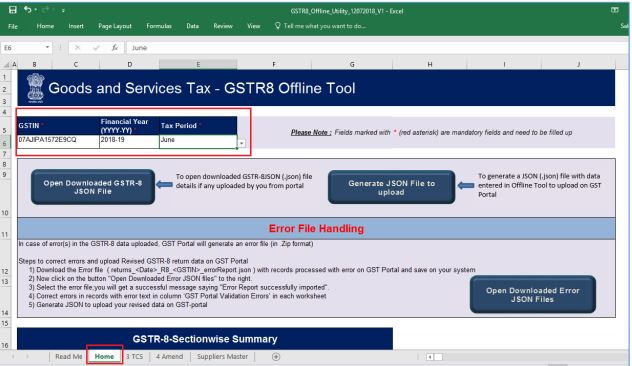This screenshot has width=632, height=366.
Task: Select the column H header
Action: pyautogui.click(x=430, y=64)
